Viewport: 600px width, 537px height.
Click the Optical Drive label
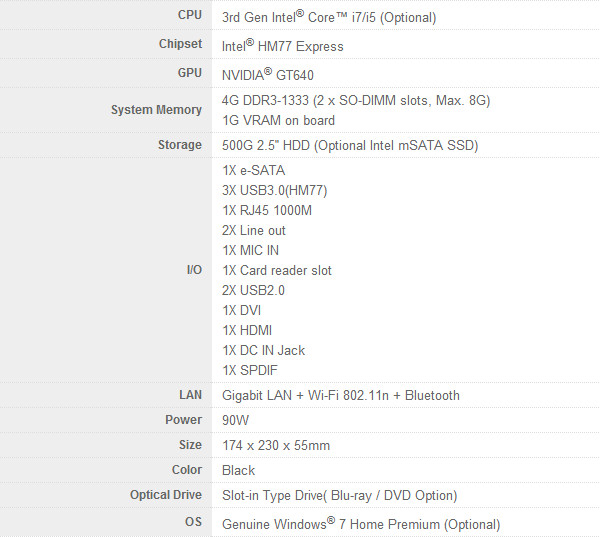(166, 495)
